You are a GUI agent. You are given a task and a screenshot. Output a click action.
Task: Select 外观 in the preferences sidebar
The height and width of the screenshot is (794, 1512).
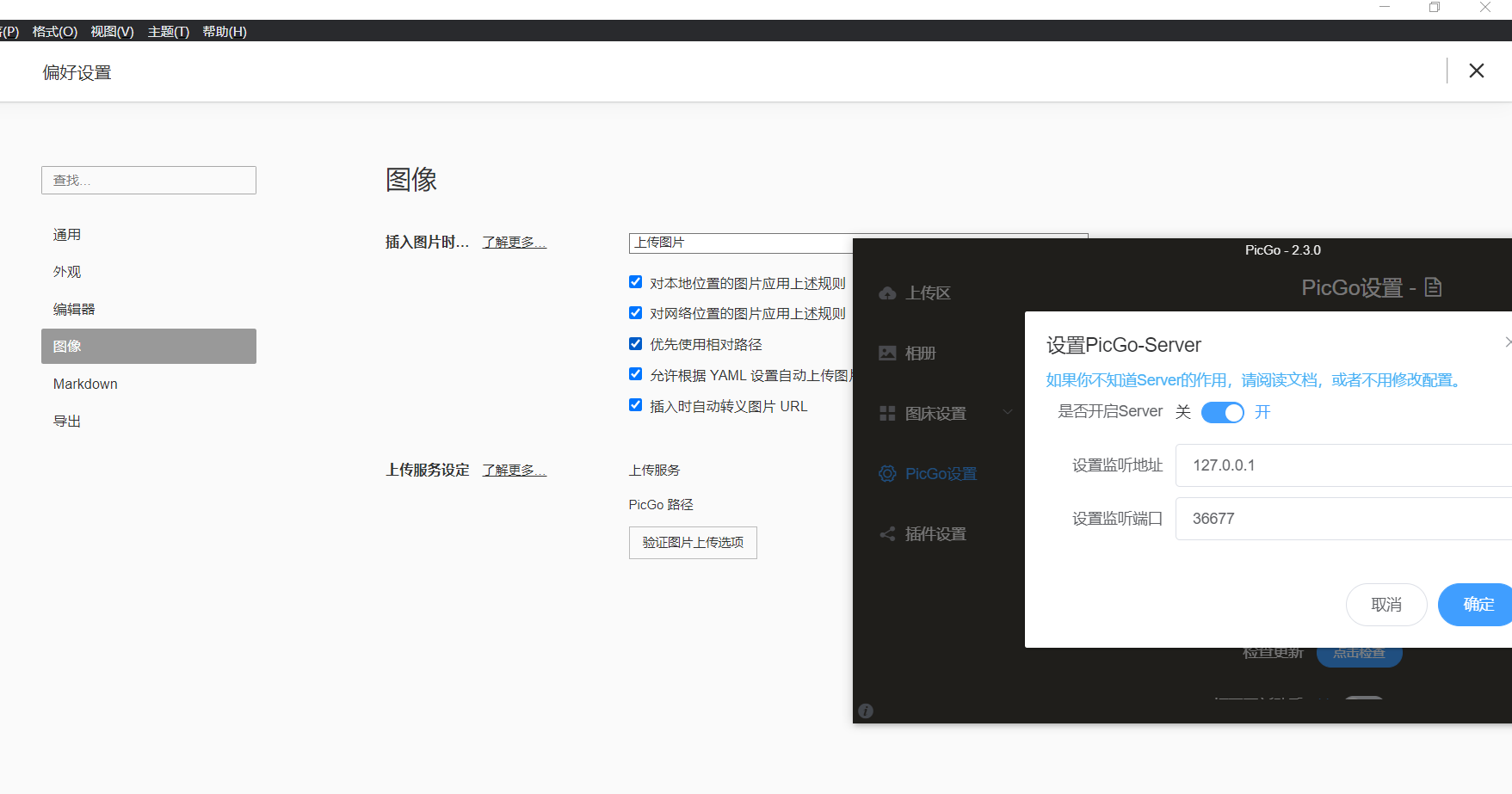click(x=149, y=272)
